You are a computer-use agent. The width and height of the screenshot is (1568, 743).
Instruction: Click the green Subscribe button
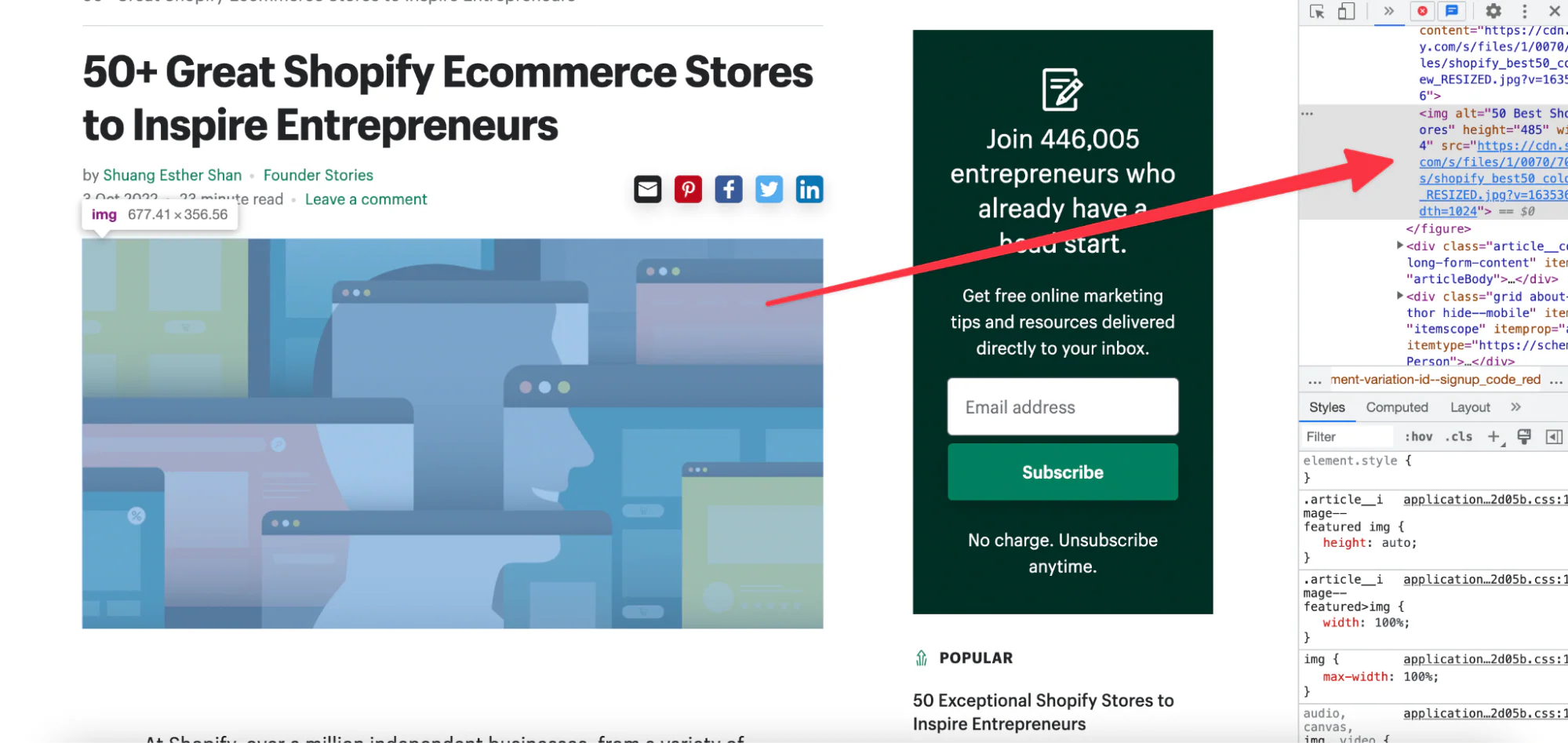point(1062,472)
